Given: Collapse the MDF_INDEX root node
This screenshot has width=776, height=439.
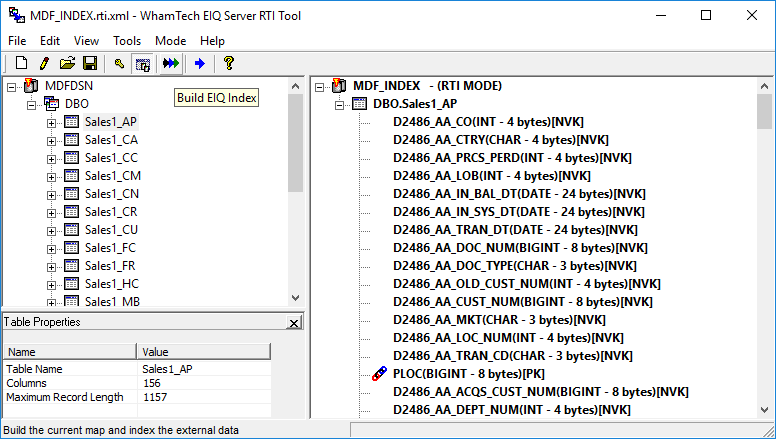Looking at the screenshot, I should [319, 88].
